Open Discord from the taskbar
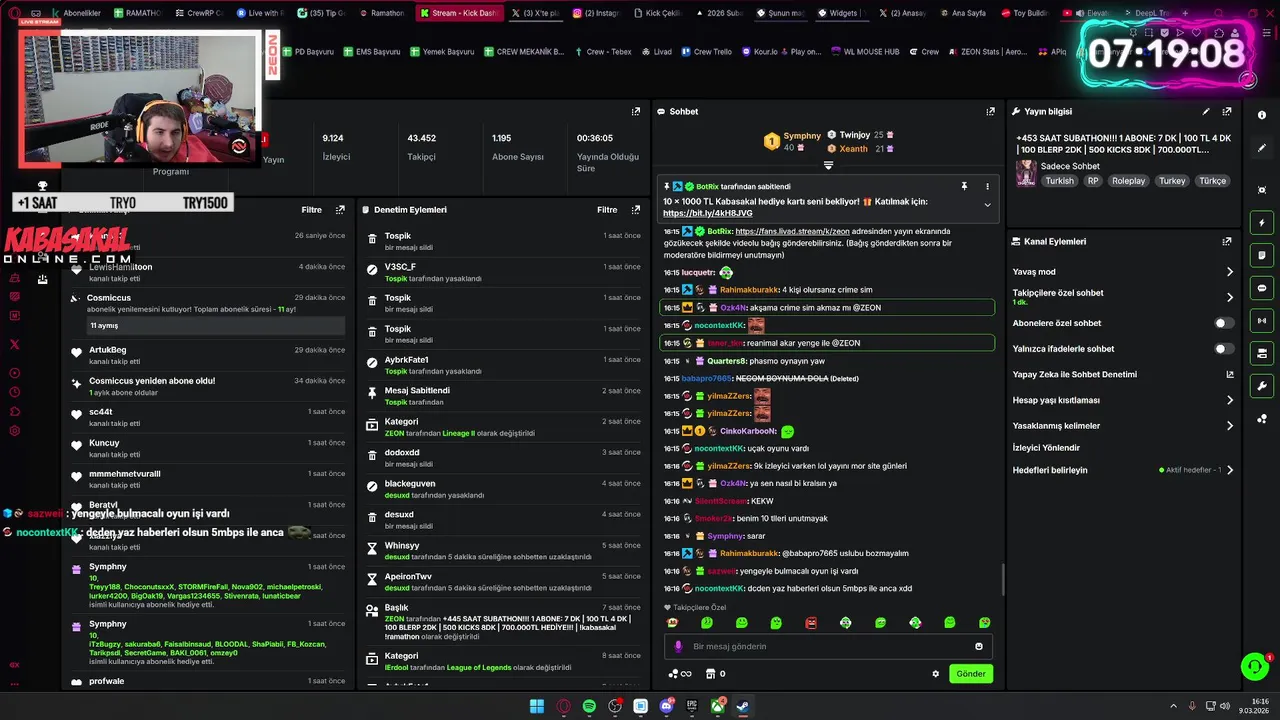This screenshot has height=720, width=1280. pyautogui.click(x=666, y=706)
